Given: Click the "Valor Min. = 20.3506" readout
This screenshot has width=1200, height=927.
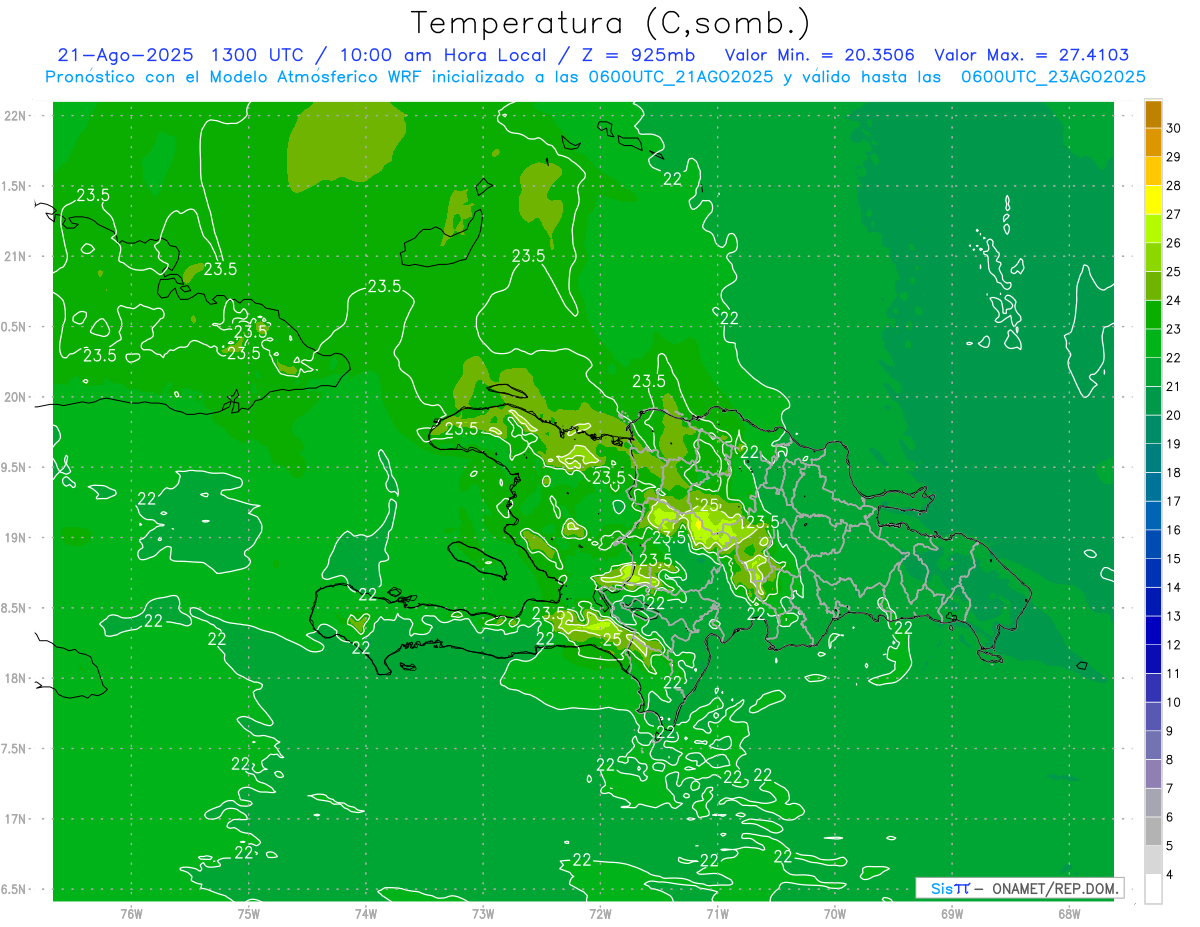Looking at the screenshot, I should point(819,55).
